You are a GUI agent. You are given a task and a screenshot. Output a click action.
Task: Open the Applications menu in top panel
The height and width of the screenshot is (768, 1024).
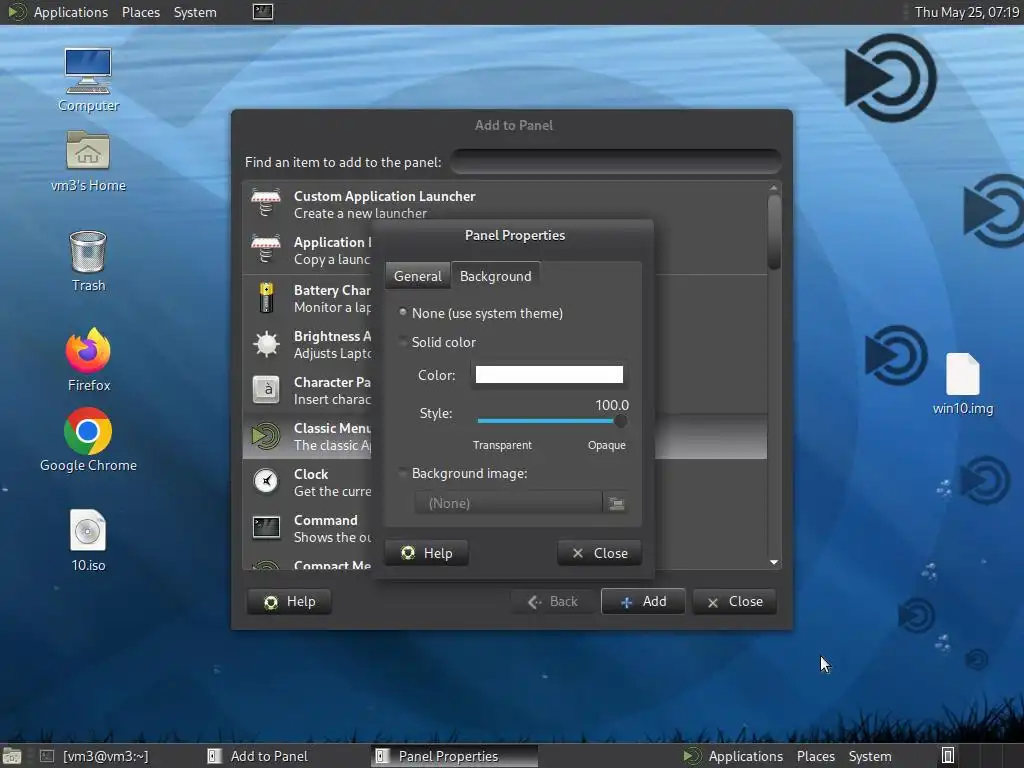click(71, 12)
